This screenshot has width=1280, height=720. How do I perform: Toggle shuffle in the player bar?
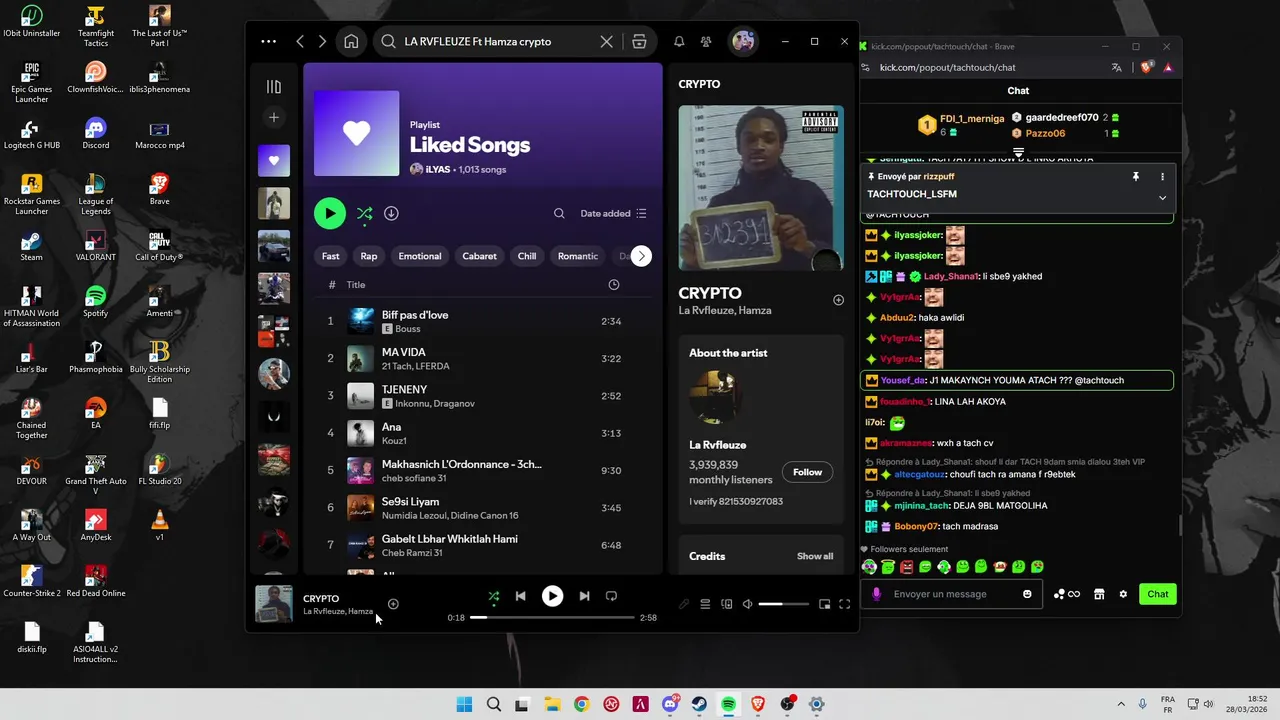coord(493,596)
